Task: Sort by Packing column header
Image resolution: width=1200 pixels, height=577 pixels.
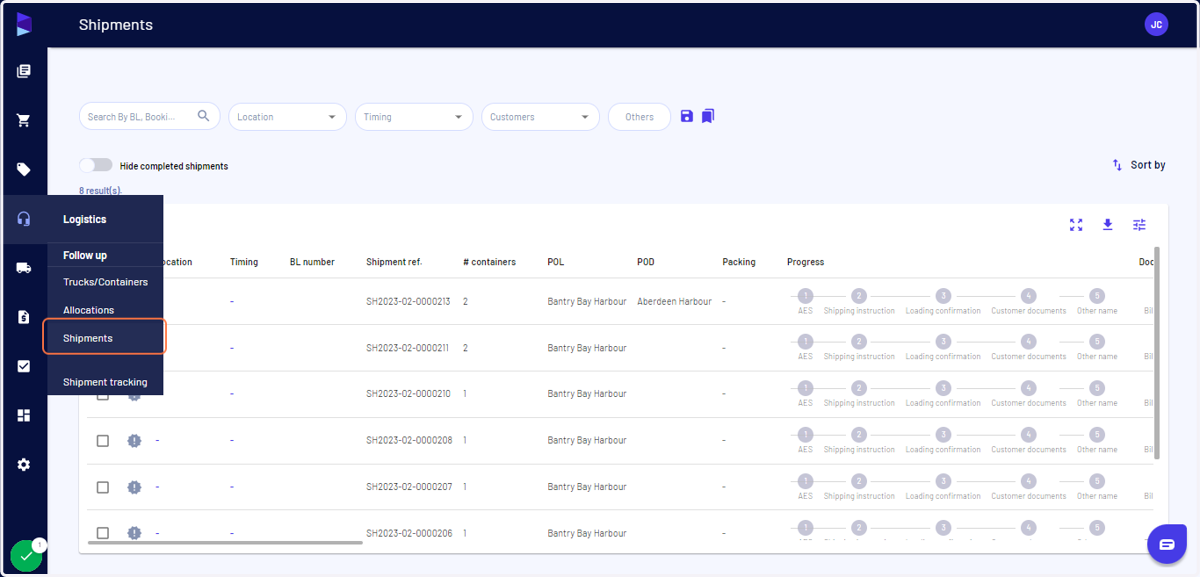Action: coord(739,262)
